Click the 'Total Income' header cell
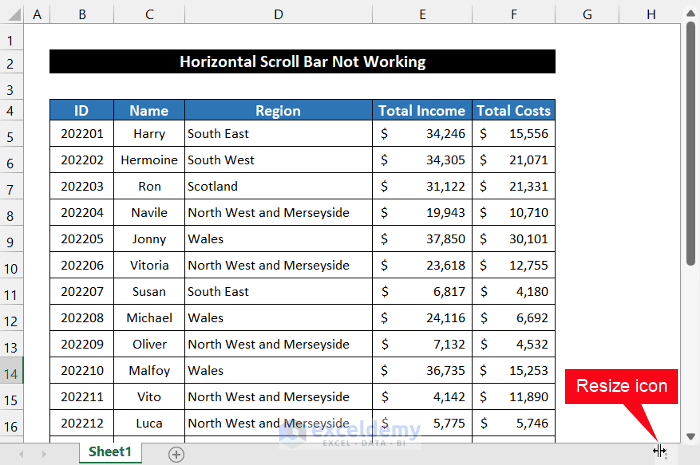700x465 pixels. (x=422, y=111)
